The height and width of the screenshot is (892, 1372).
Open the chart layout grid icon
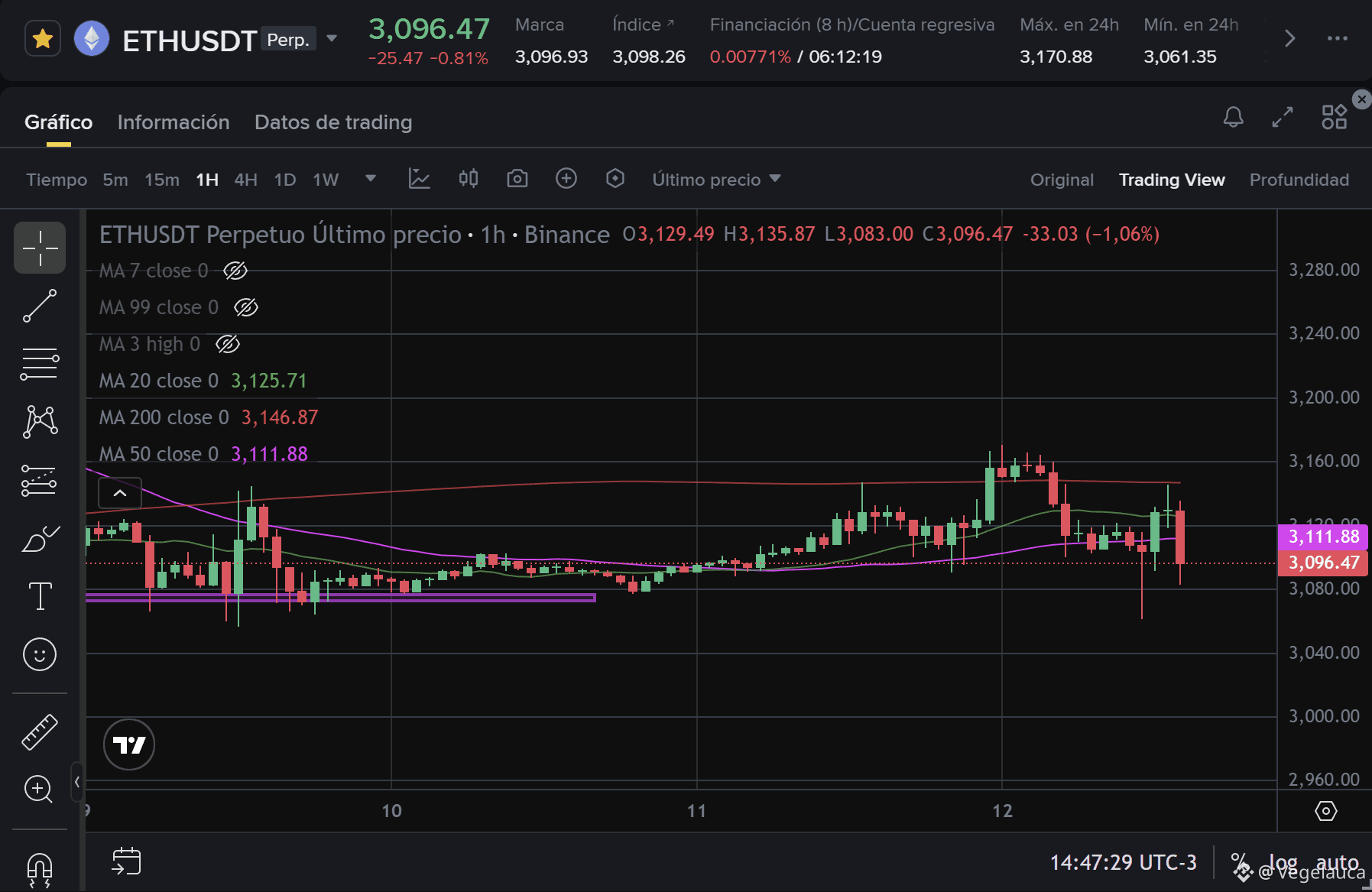(x=1335, y=117)
